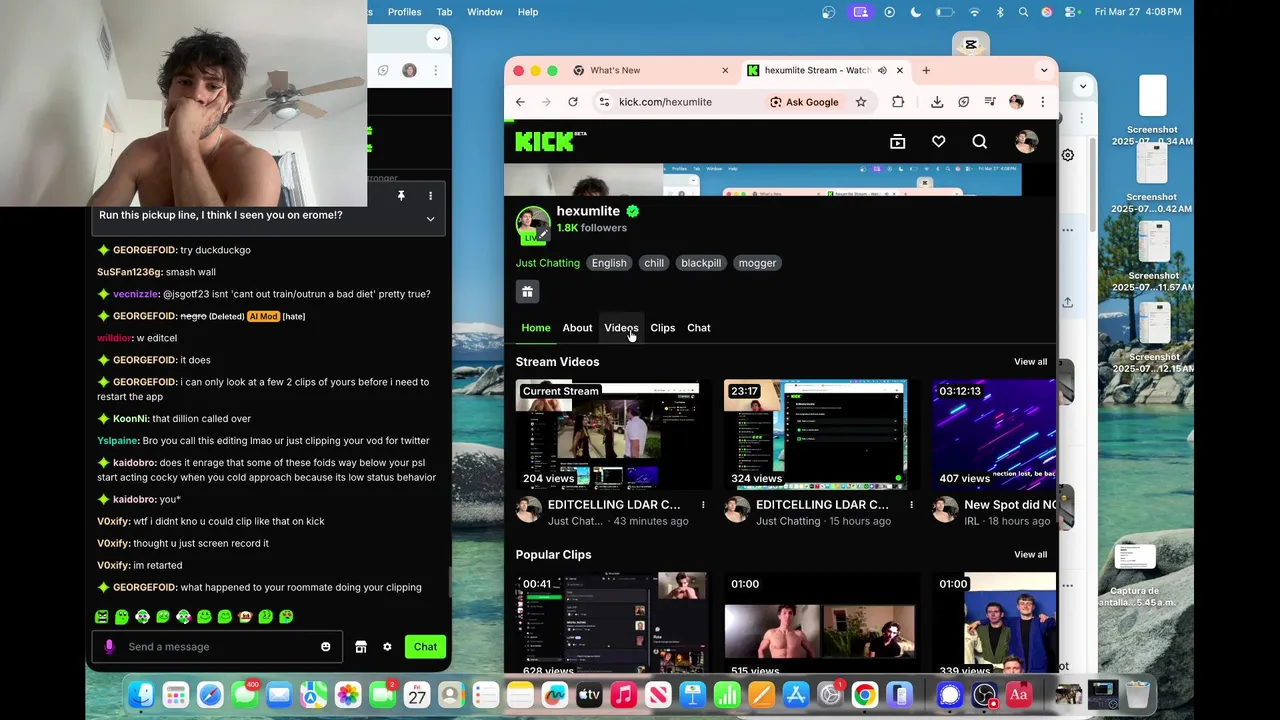The width and height of the screenshot is (1280, 720).
Task: Open Messages app in the dock
Action: (244, 695)
